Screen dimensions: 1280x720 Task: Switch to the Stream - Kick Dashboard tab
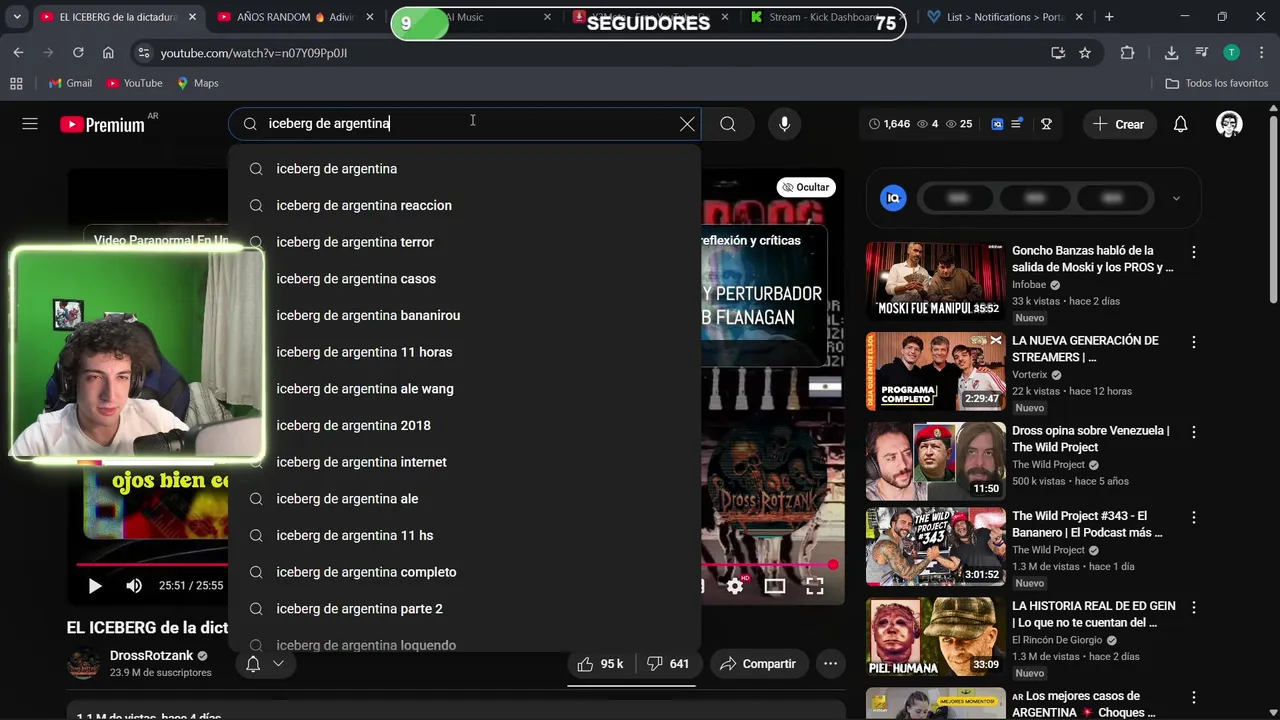pos(825,17)
